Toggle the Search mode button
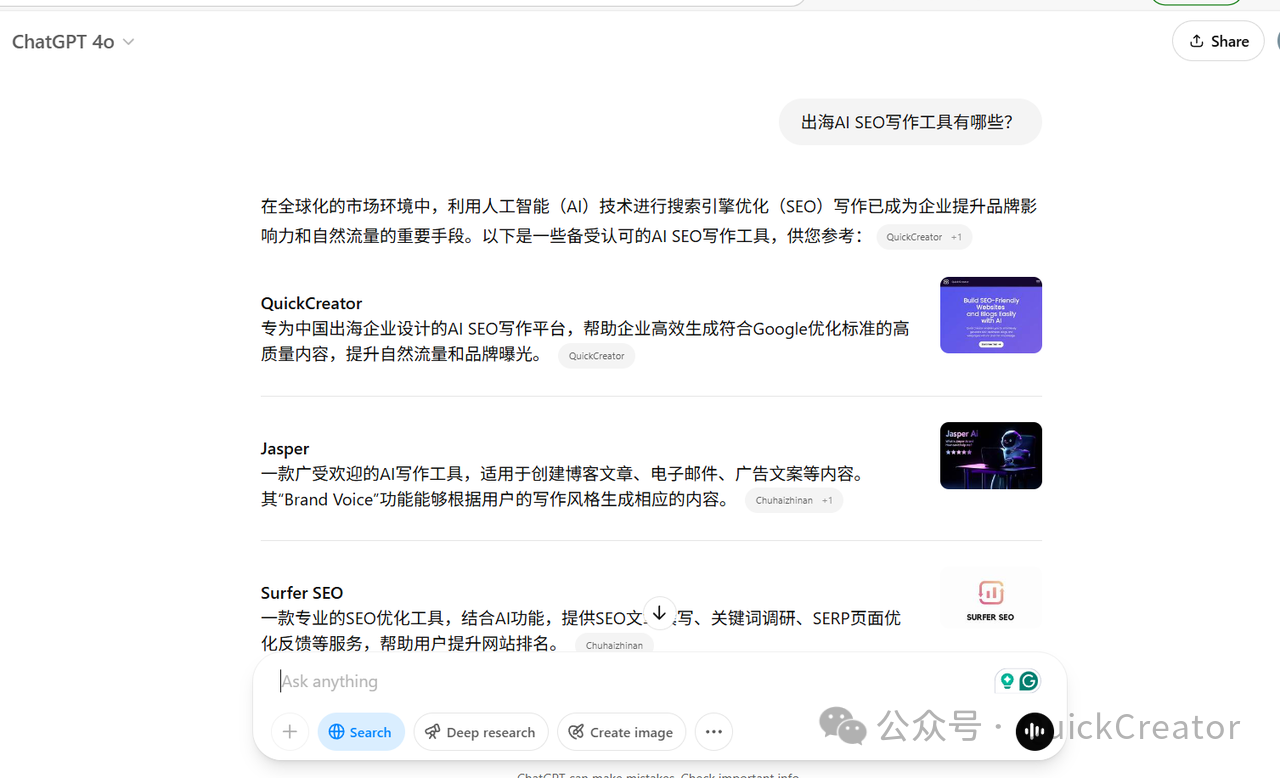The height and width of the screenshot is (778, 1280). click(x=361, y=732)
